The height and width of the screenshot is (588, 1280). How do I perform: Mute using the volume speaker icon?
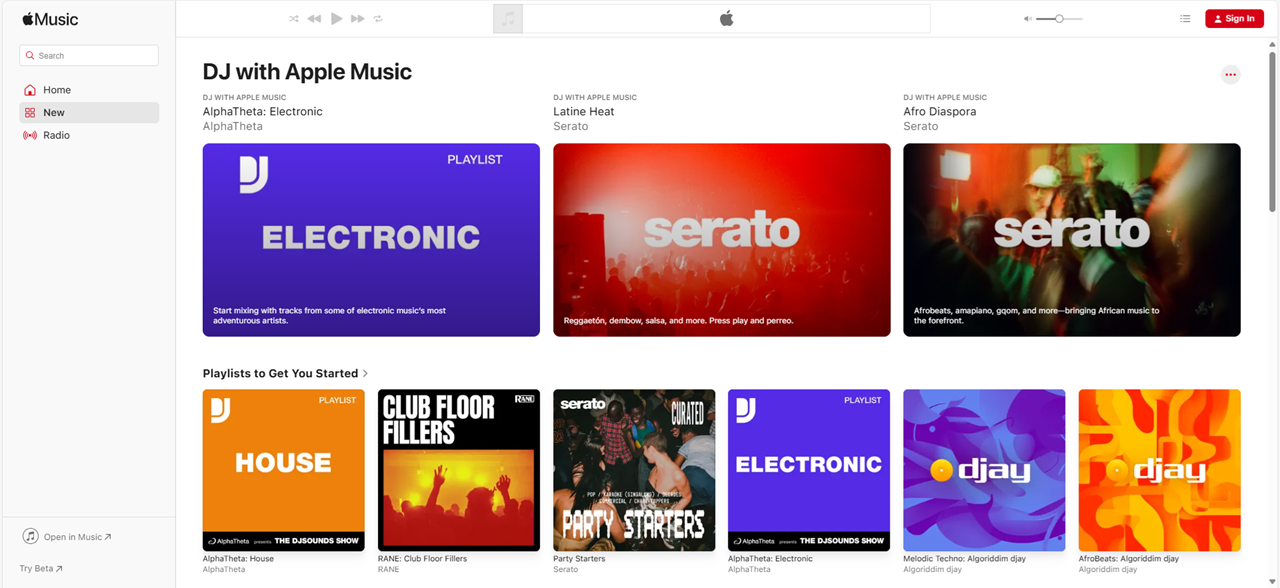(x=1028, y=19)
